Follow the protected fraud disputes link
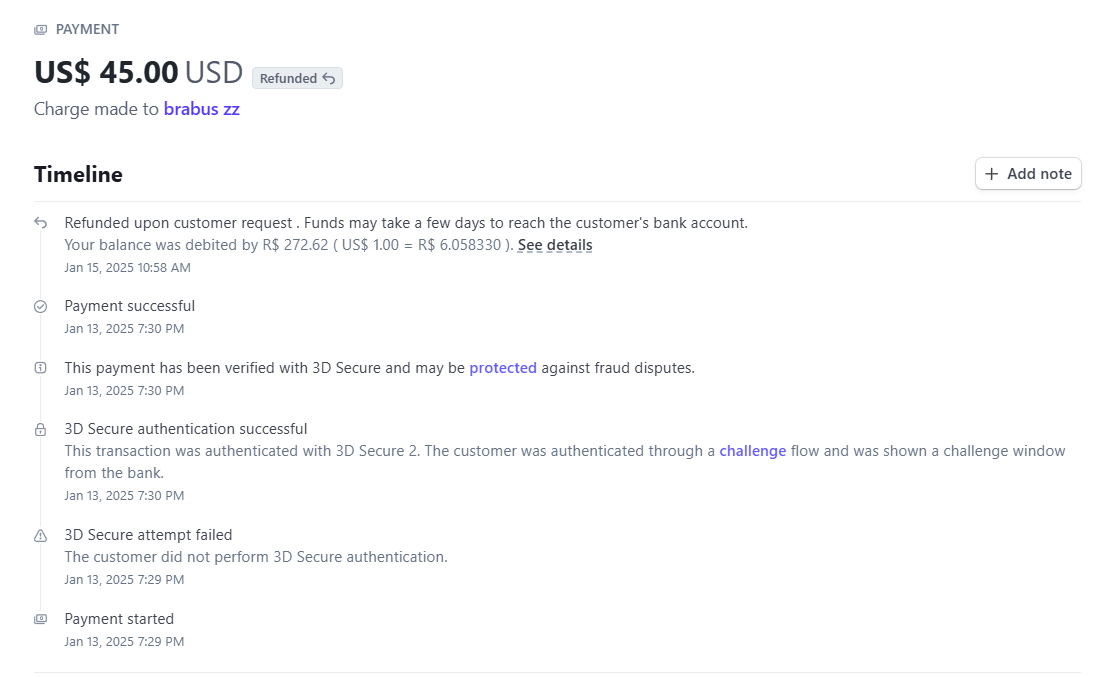 point(503,368)
